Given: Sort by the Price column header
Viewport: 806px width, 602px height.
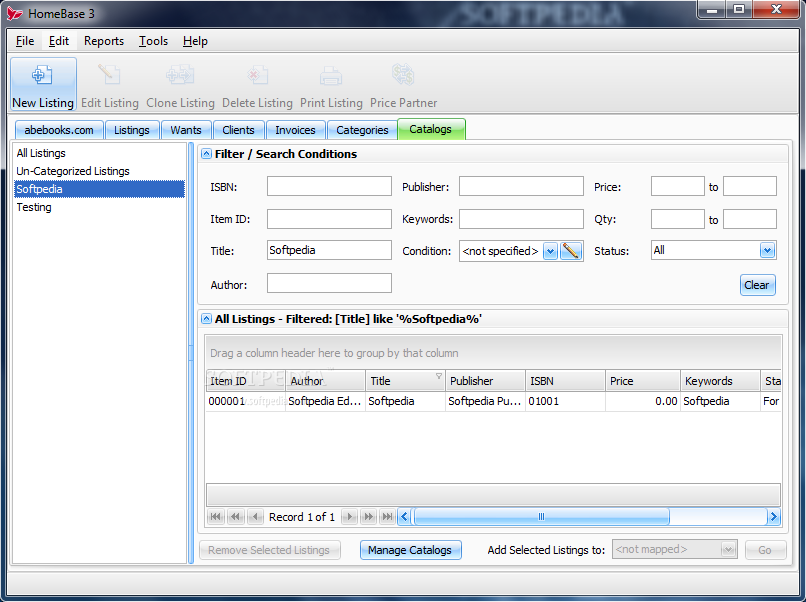Looking at the screenshot, I should (x=643, y=381).
